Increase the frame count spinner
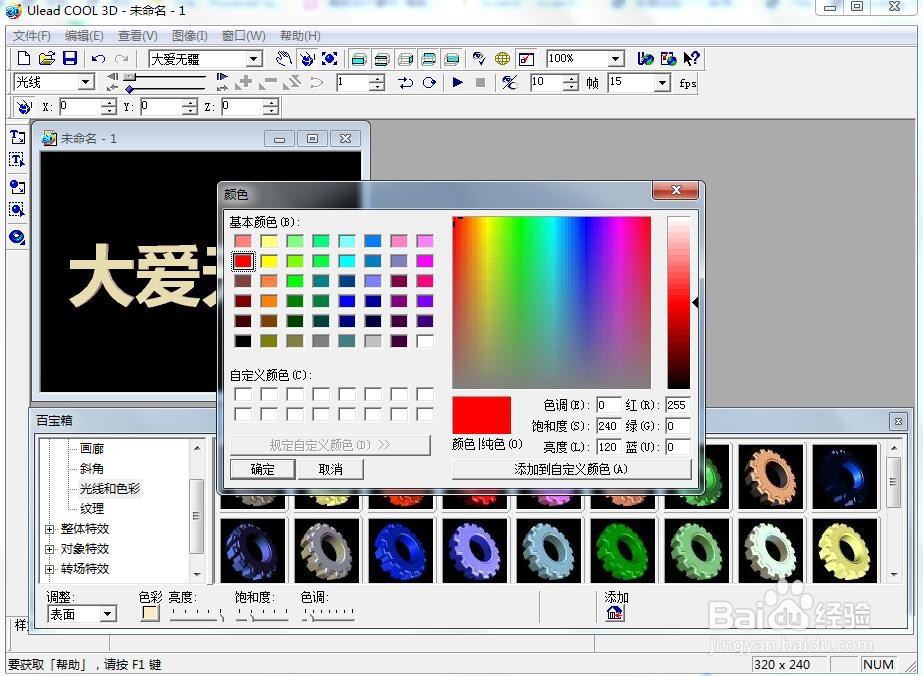This screenshot has width=923, height=676. point(571,78)
